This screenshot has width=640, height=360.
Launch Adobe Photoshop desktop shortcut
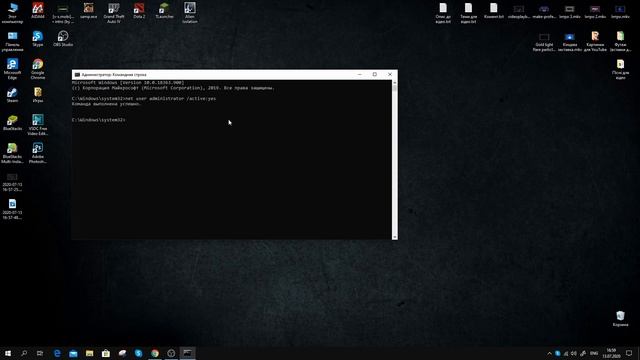tap(38, 153)
